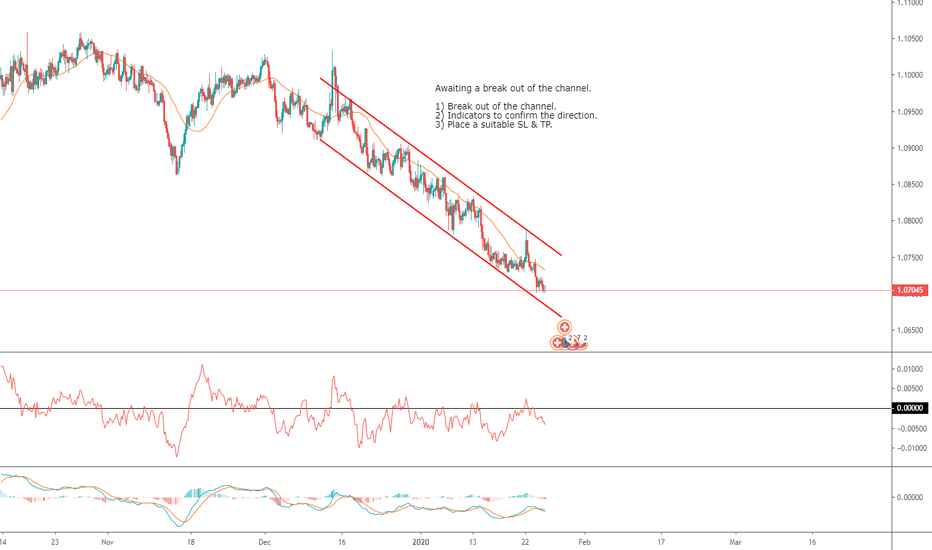Click the rightmost event marker labeled 2
Image resolution: width=932 pixels, height=550 pixels.
click(584, 342)
